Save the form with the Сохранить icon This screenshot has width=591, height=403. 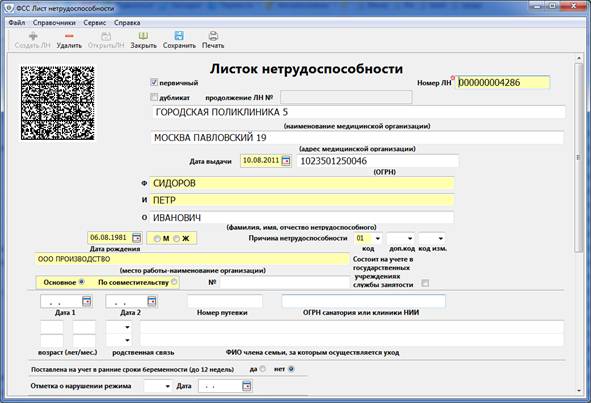[x=179, y=36]
